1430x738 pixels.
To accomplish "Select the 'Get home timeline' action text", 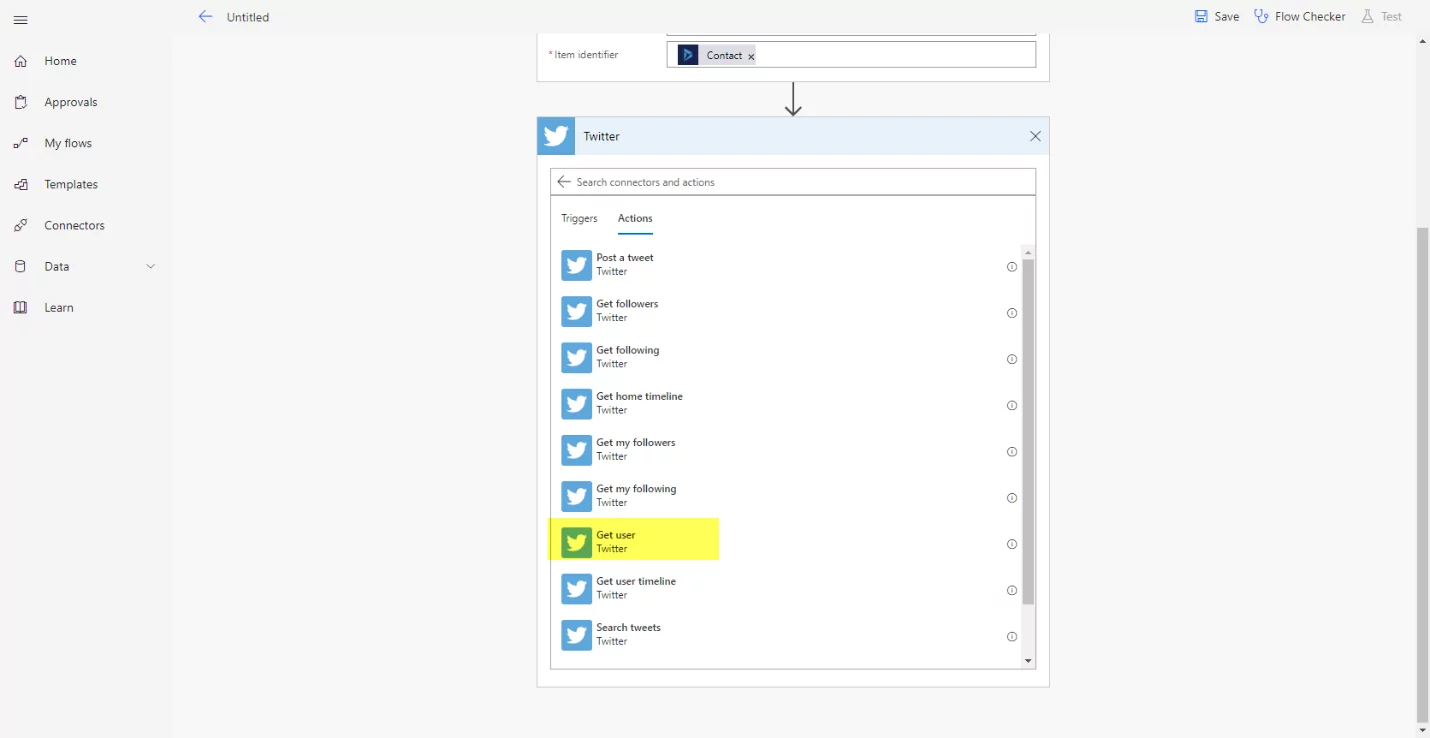I will pos(640,397).
